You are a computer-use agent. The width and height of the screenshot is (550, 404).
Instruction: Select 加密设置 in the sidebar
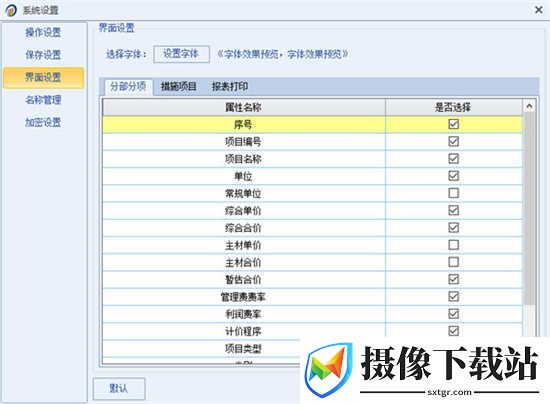click(43, 122)
